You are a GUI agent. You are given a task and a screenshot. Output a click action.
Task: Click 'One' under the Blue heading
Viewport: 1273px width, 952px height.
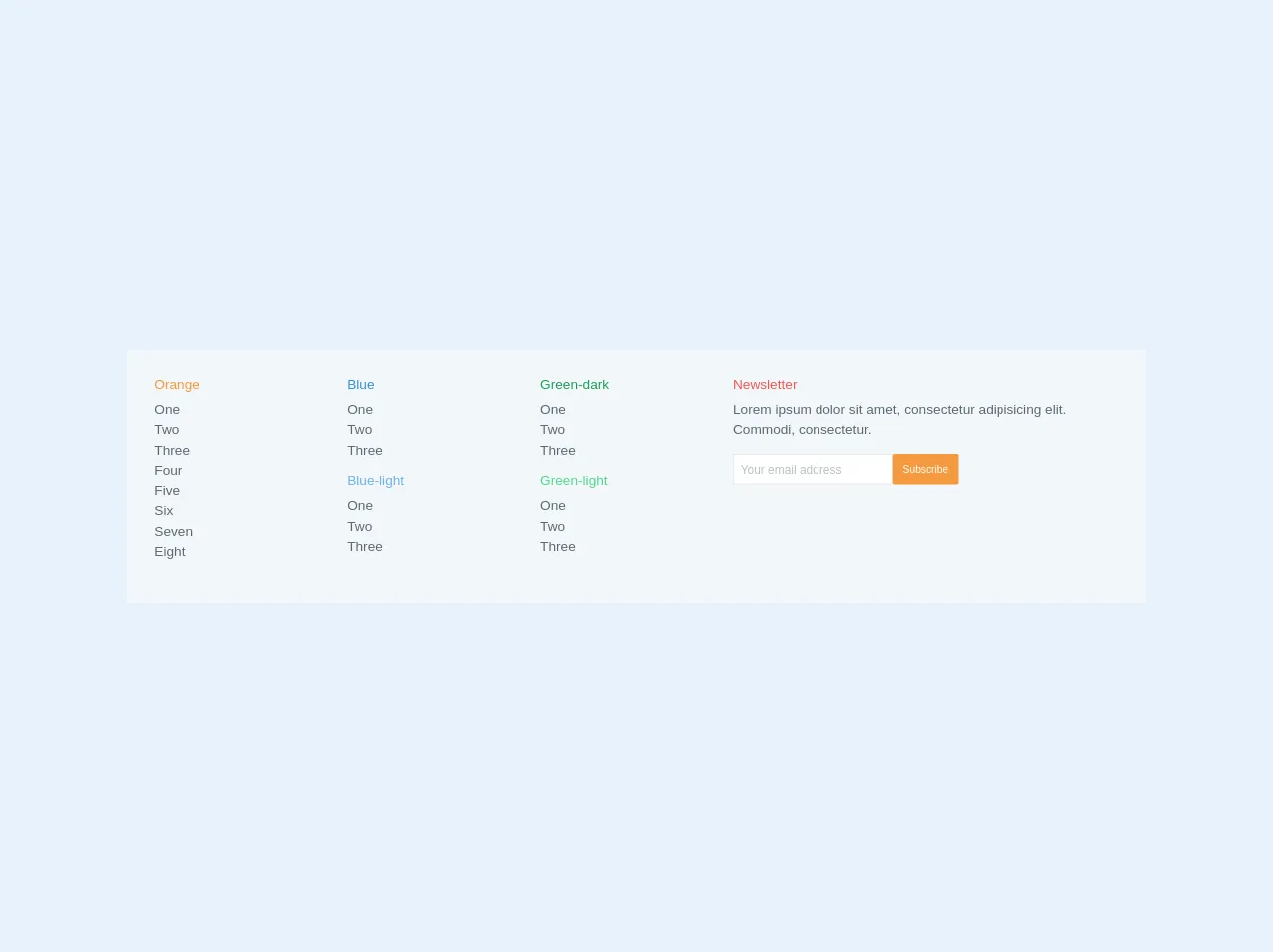pyautogui.click(x=360, y=410)
